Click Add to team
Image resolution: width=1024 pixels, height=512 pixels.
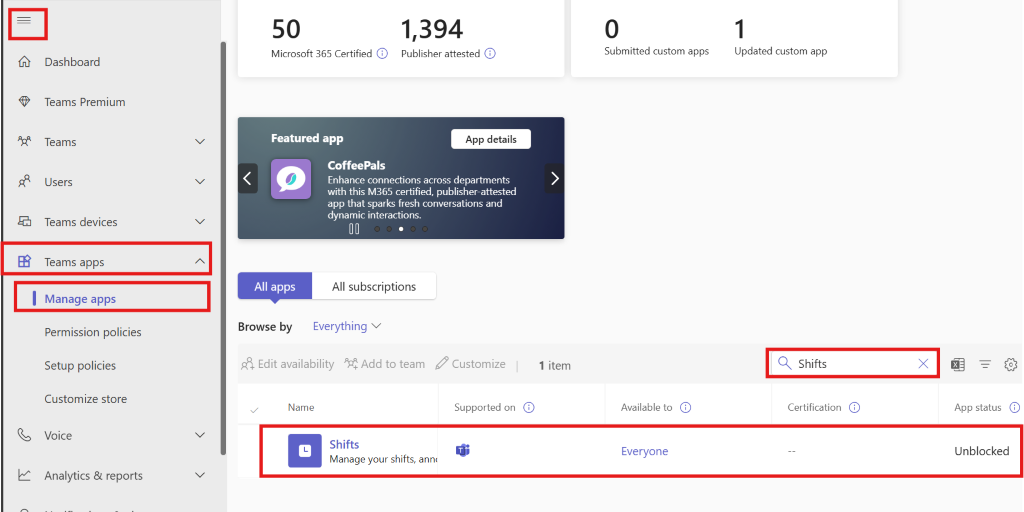pos(385,364)
